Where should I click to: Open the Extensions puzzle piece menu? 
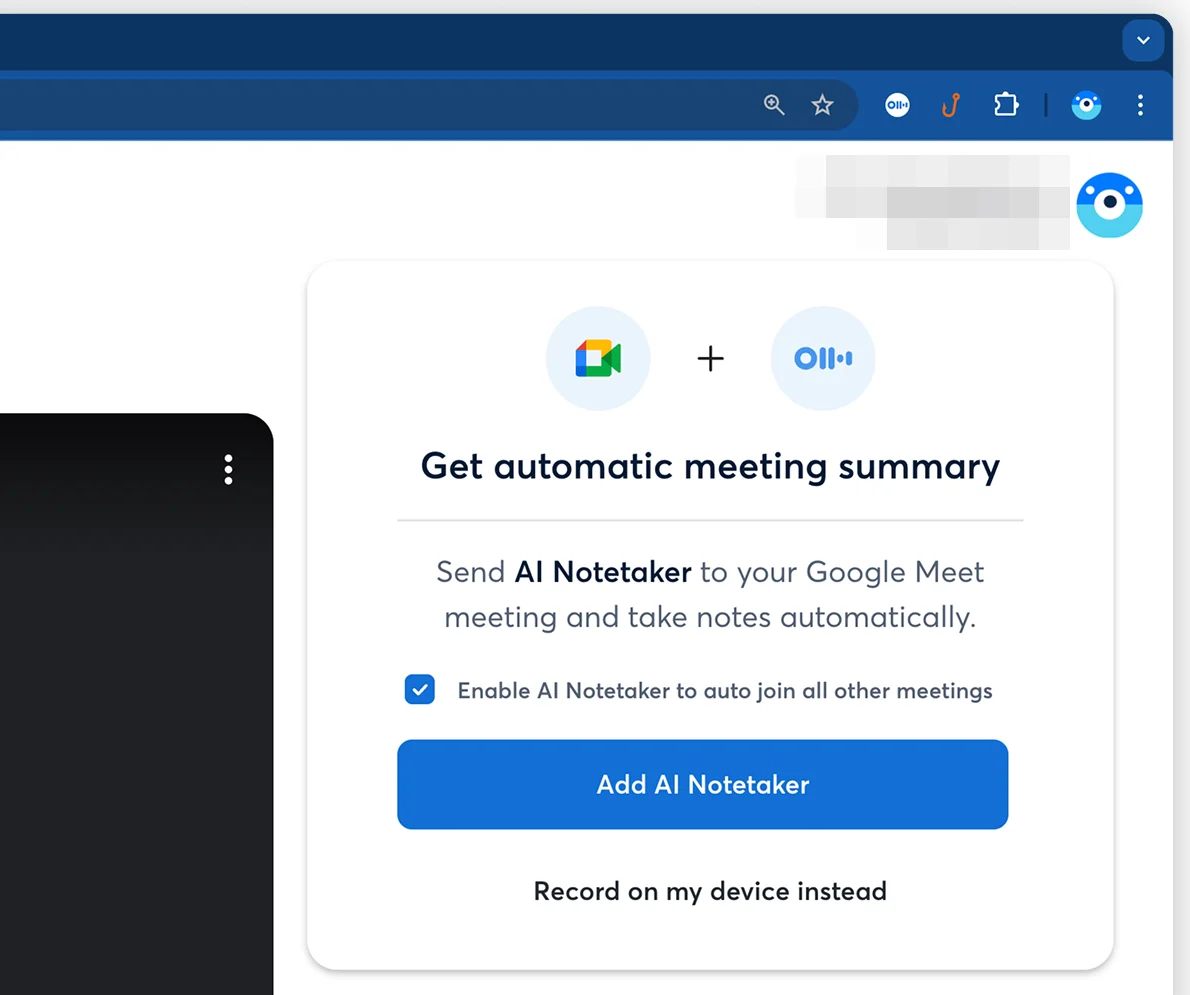[1006, 105]
